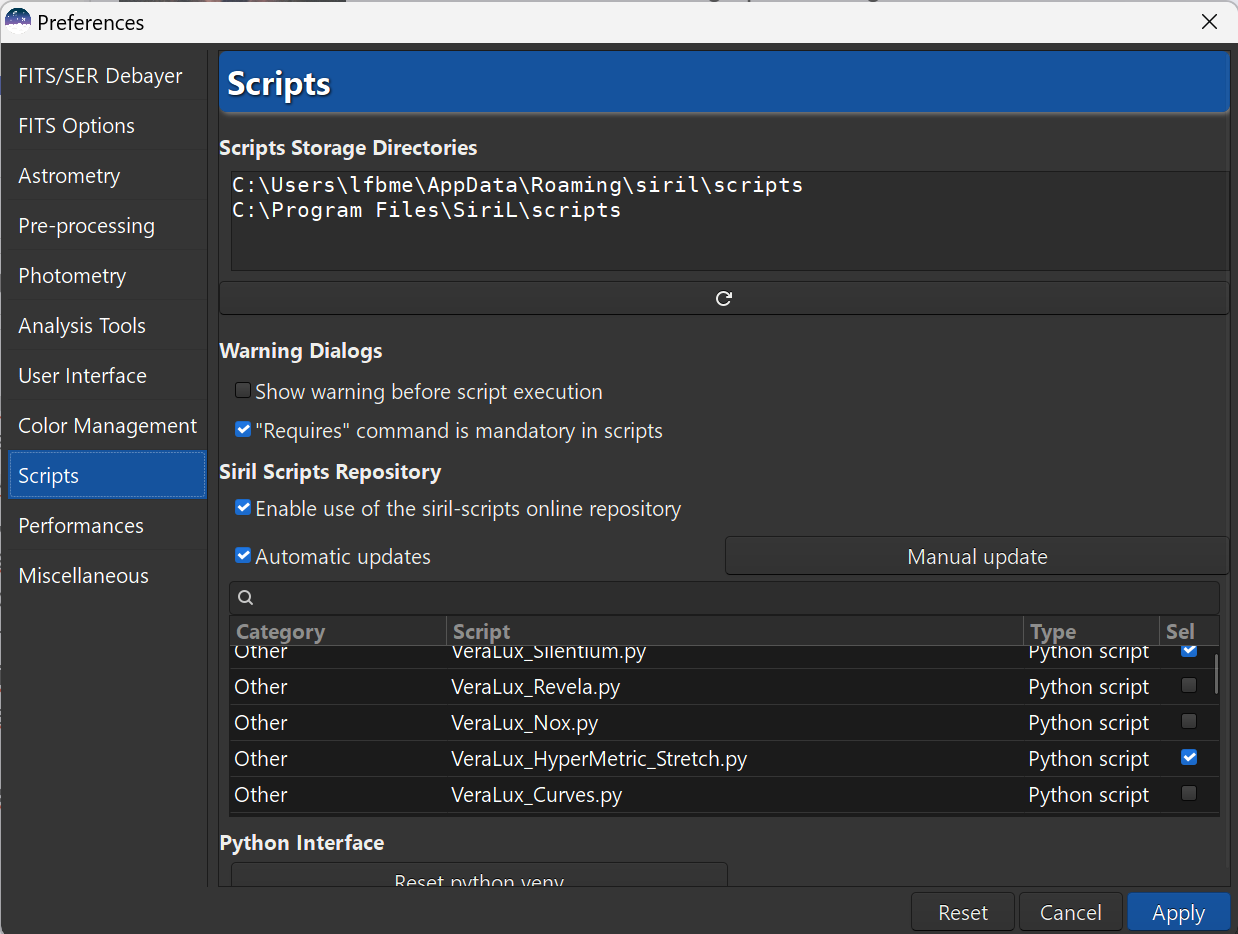The image size is (1238, 934).
Task: Click the Reset button
Action: pos(963,913)
